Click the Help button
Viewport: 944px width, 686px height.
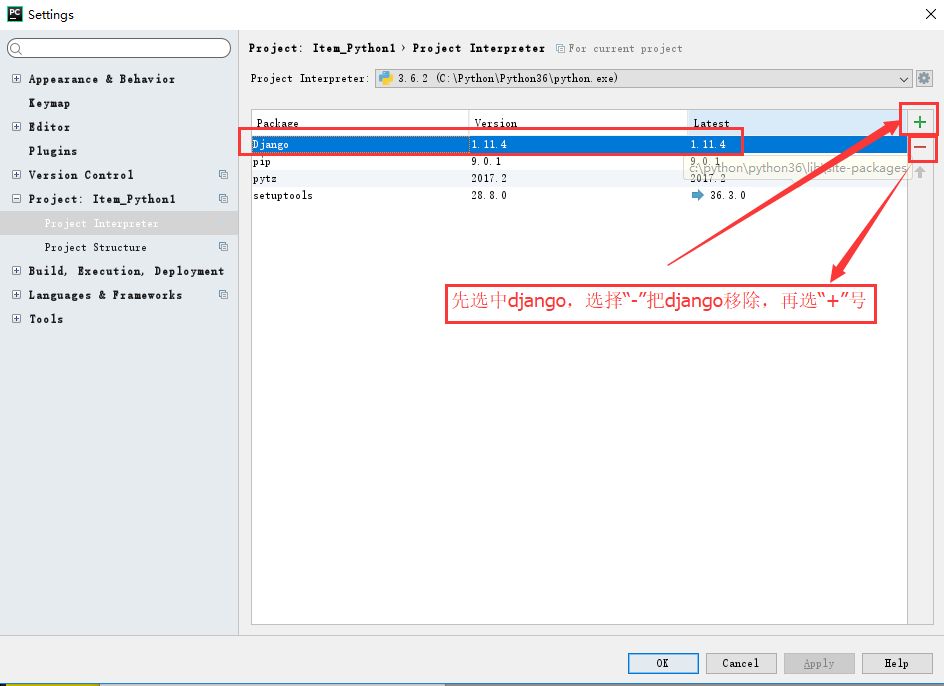896,663
